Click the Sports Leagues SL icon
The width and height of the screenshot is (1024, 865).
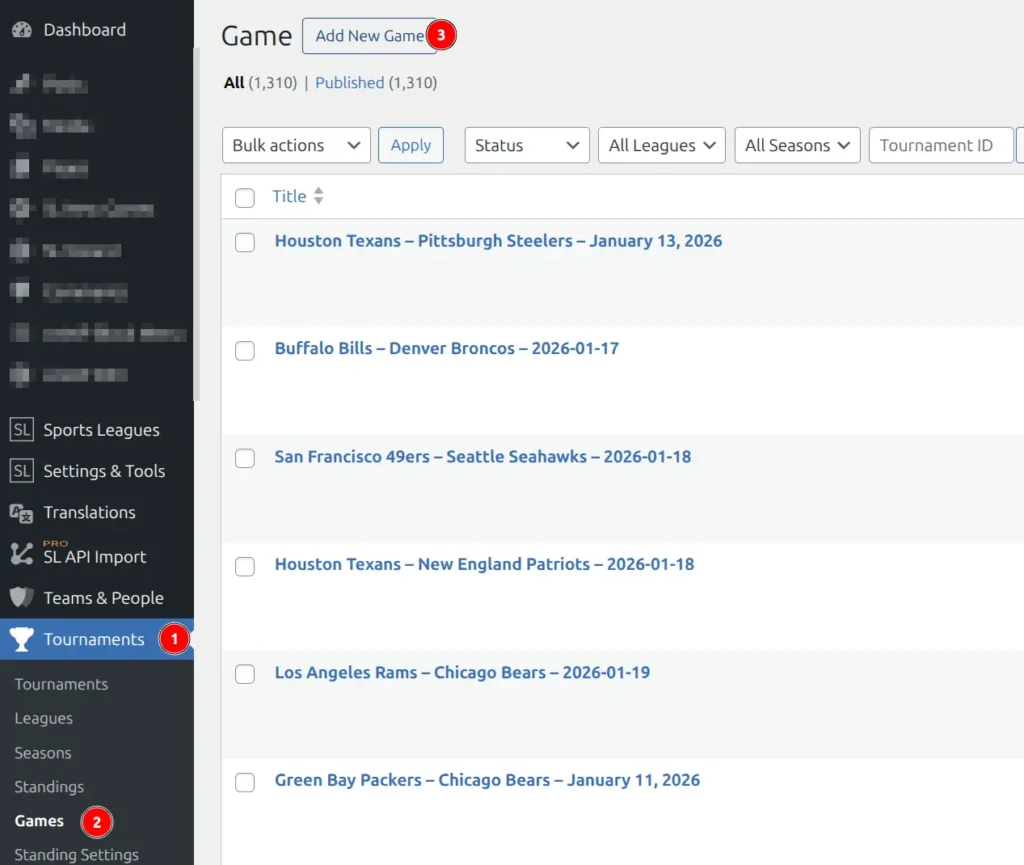pyautogui.click(x=22, y=430)
